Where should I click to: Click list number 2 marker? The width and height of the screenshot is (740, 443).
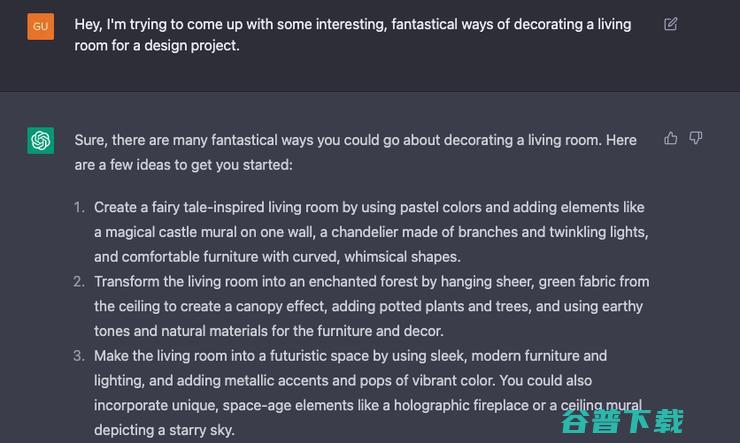click(79, 282)
